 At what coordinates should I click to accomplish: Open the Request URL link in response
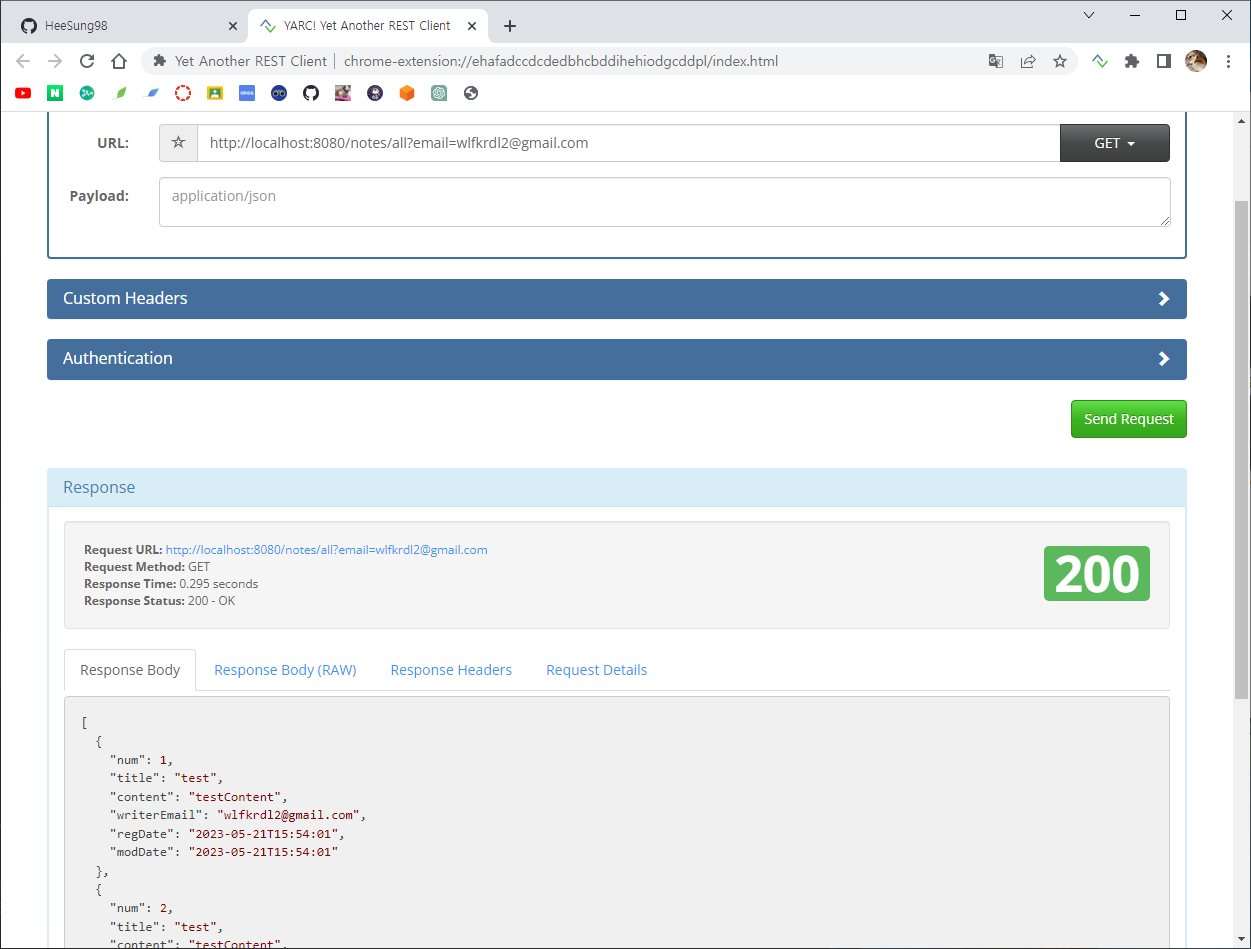click(327, 550)
